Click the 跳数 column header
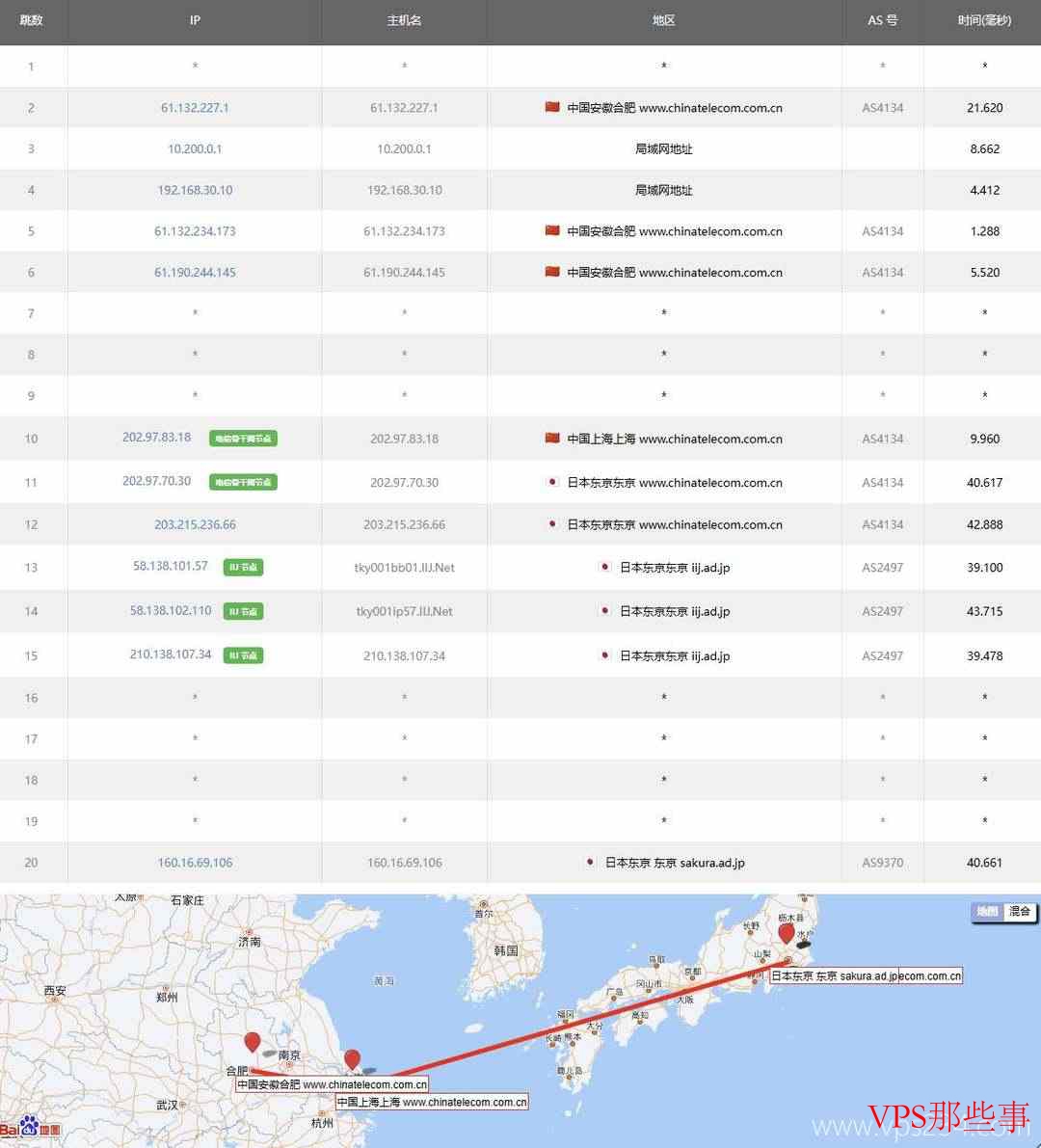Screen dimensions: 1041x1148 (x=31, y=20)
